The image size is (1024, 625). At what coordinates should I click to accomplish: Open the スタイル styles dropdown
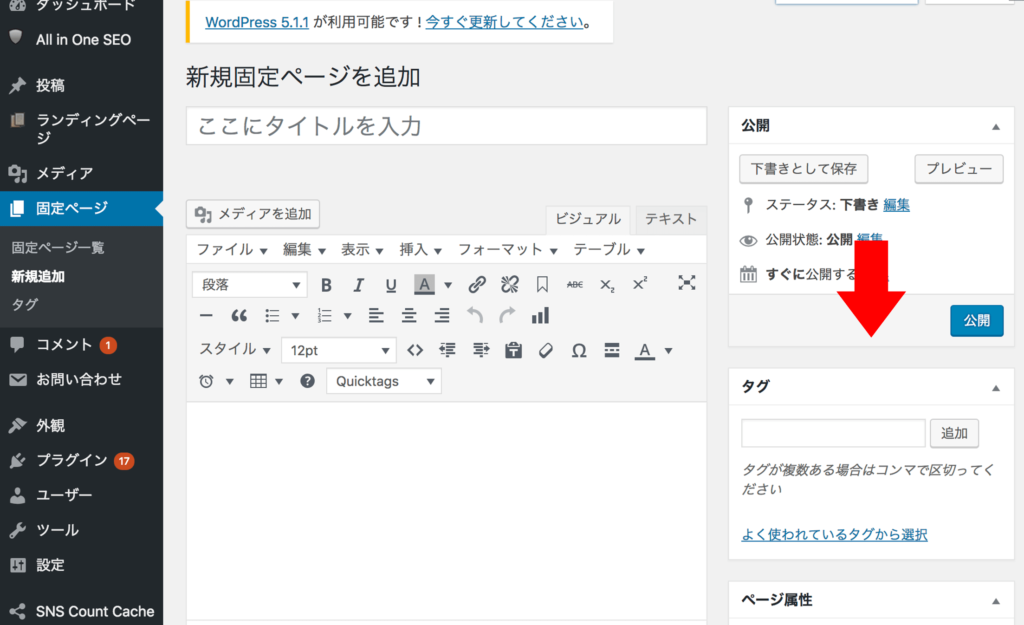[234, 349]
